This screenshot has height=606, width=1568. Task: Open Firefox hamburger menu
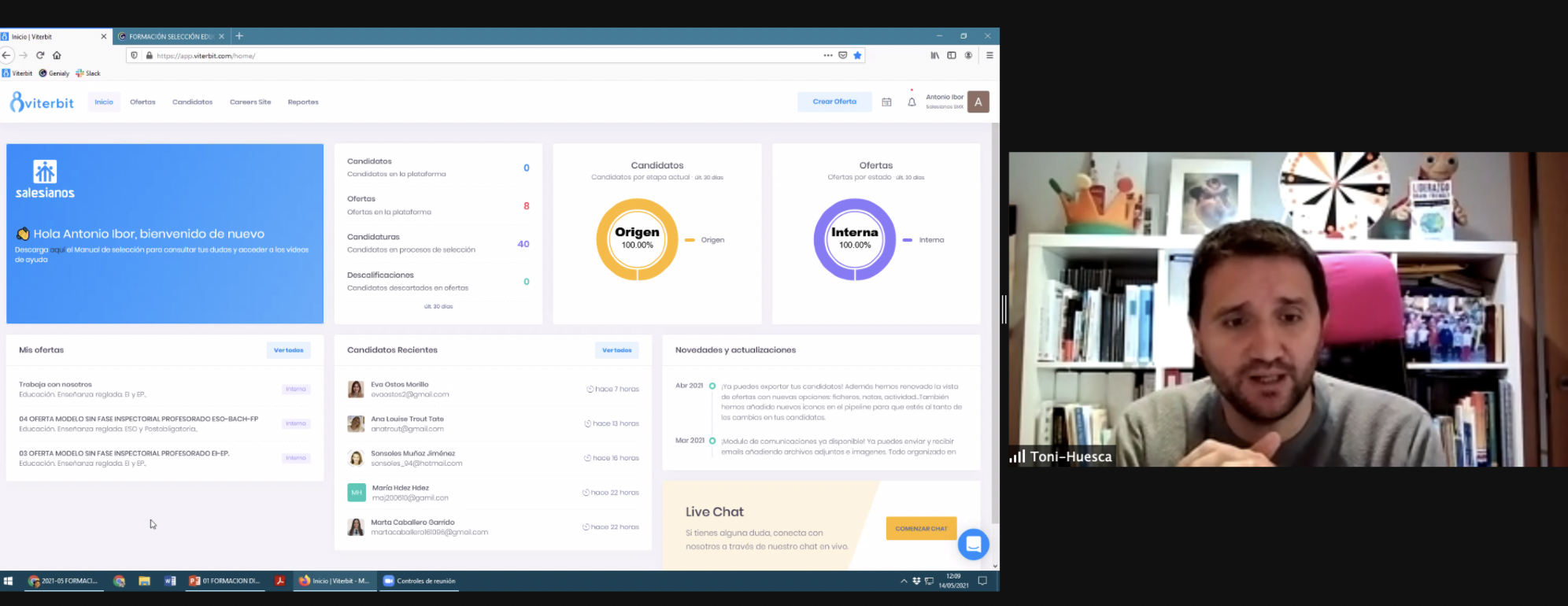pos(989,56)
